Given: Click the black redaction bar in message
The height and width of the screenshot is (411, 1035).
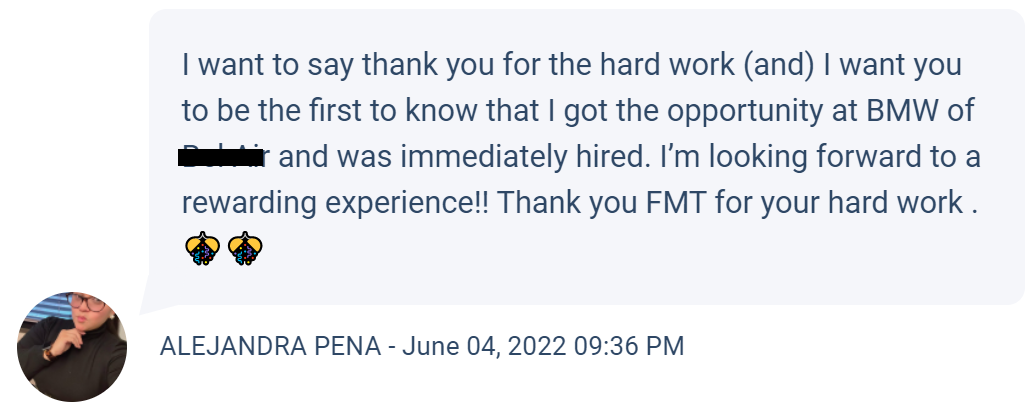Looking at the screenshot, I should tap(221, 158).
